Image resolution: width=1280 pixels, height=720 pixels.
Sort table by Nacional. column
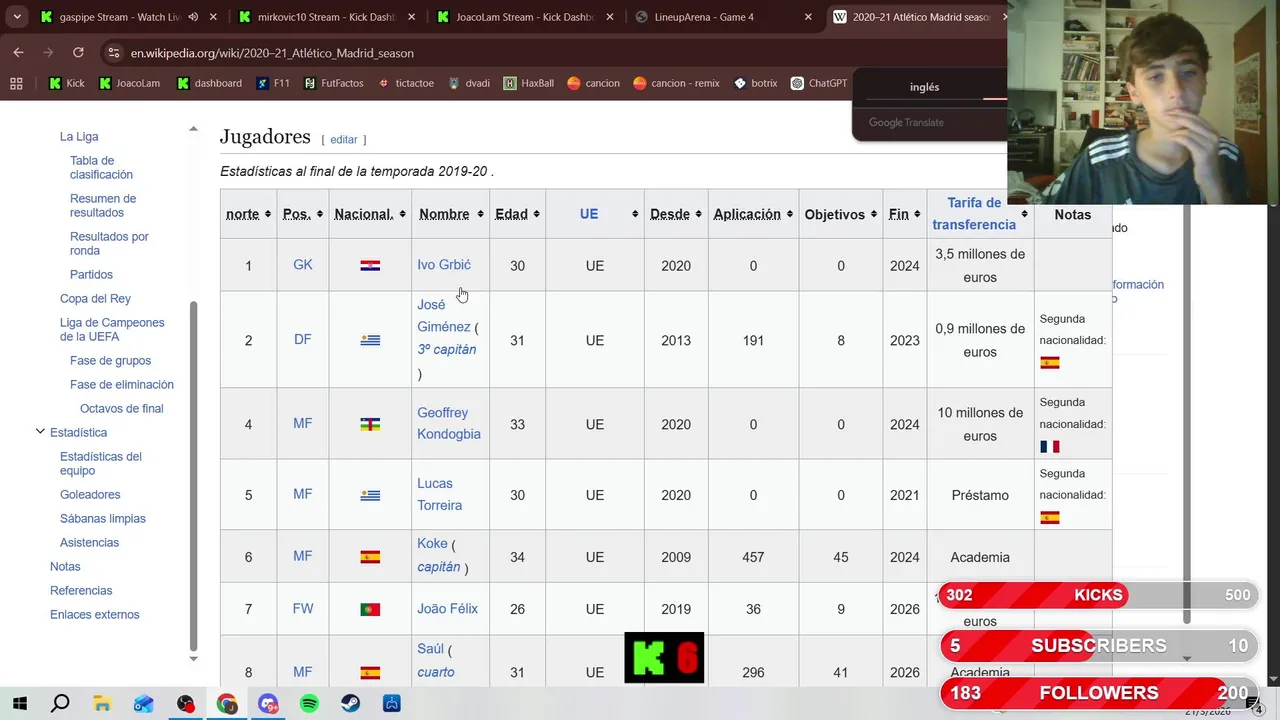click(370, 214)
